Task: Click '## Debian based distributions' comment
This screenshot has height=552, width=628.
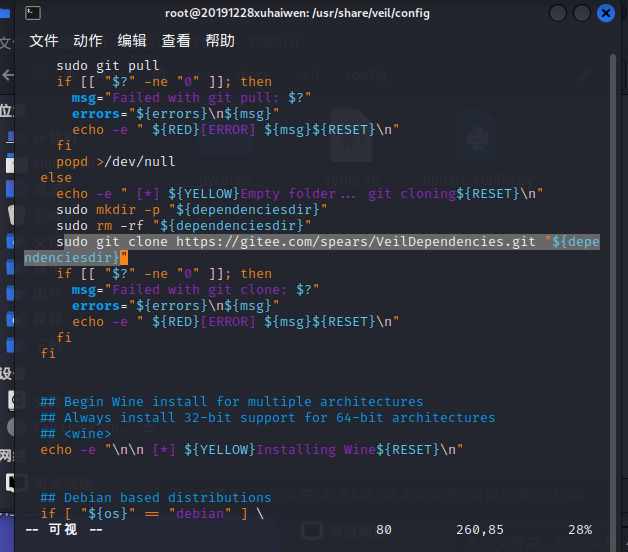Action: 156,498
